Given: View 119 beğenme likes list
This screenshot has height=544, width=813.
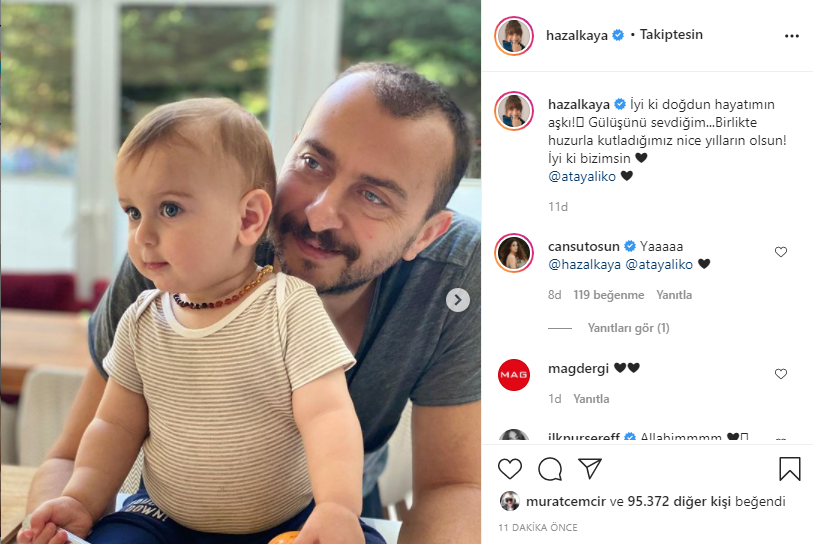Looking at the screenshot, I should (609, 295).
